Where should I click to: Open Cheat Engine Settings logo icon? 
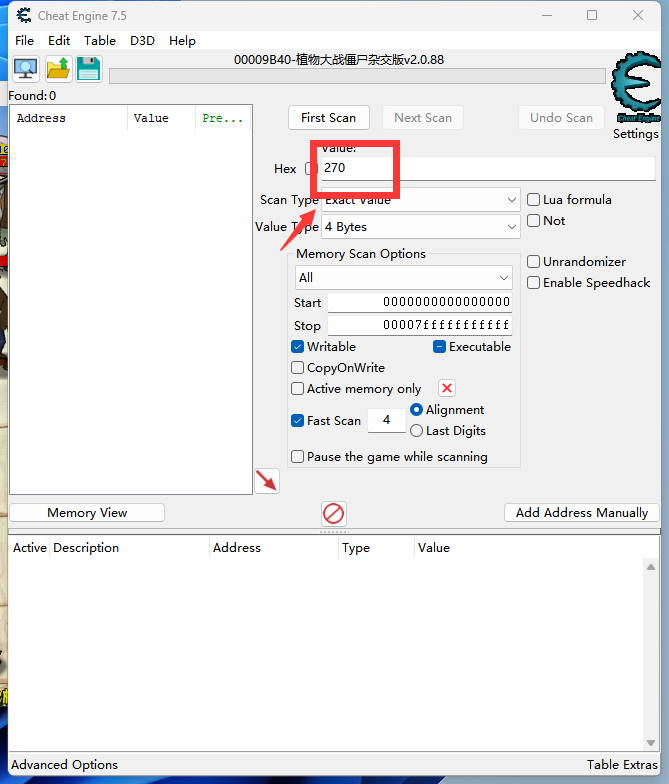click(x=634, y=92)
